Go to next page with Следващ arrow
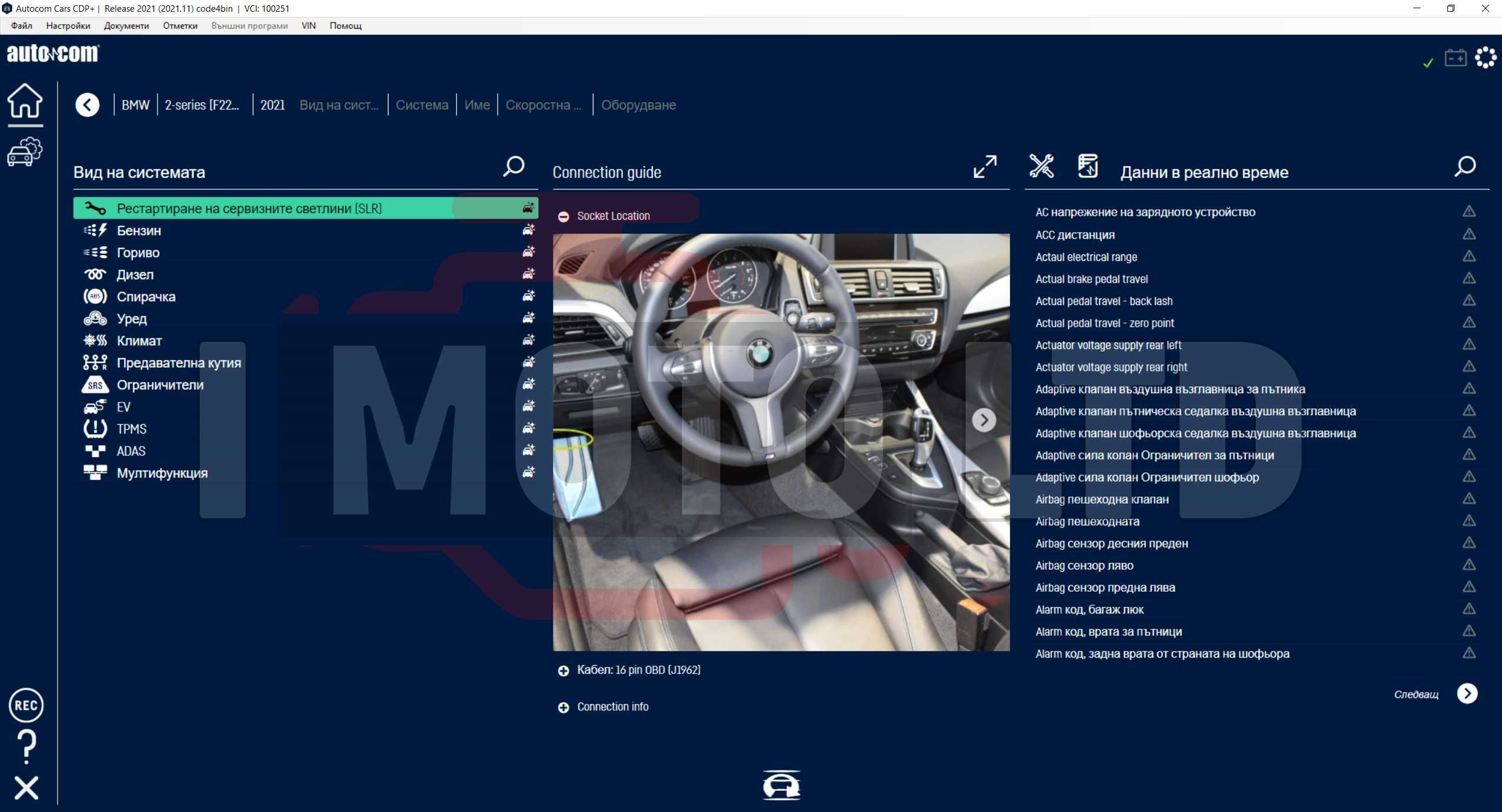The image size is (1502, 812). click(1467, 693)
